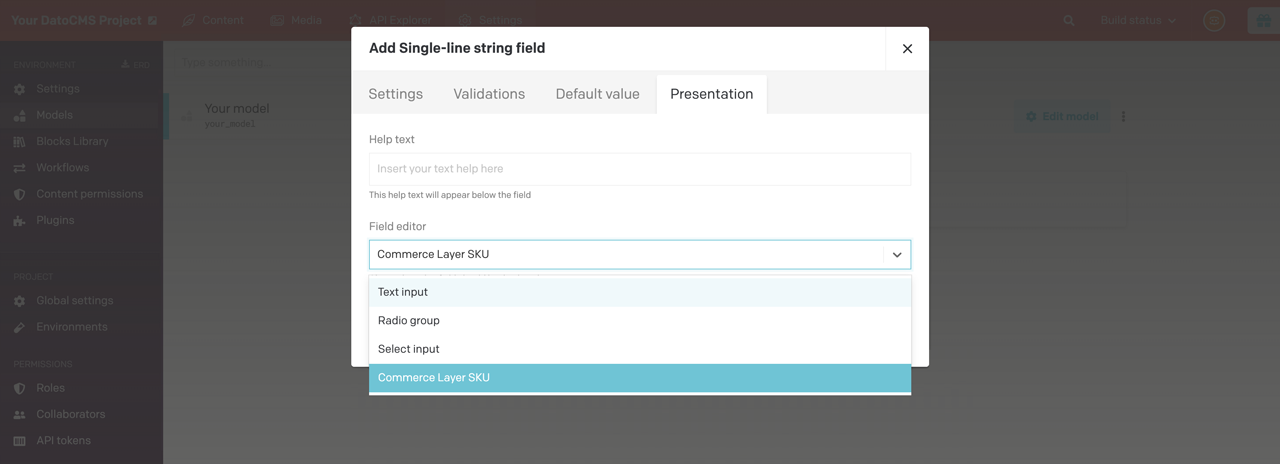Click the search magnifier icon
Screen dimensions: 1280x464
(x=1069, y=20)
